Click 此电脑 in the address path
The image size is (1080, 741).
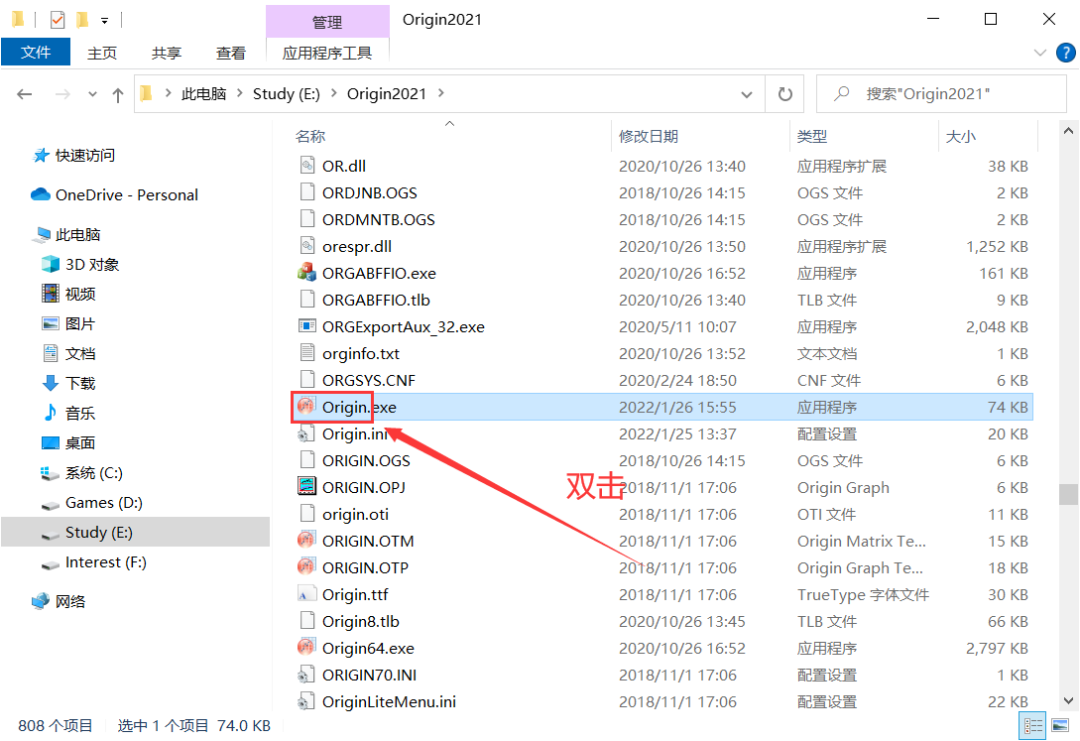tap(204, 94)
